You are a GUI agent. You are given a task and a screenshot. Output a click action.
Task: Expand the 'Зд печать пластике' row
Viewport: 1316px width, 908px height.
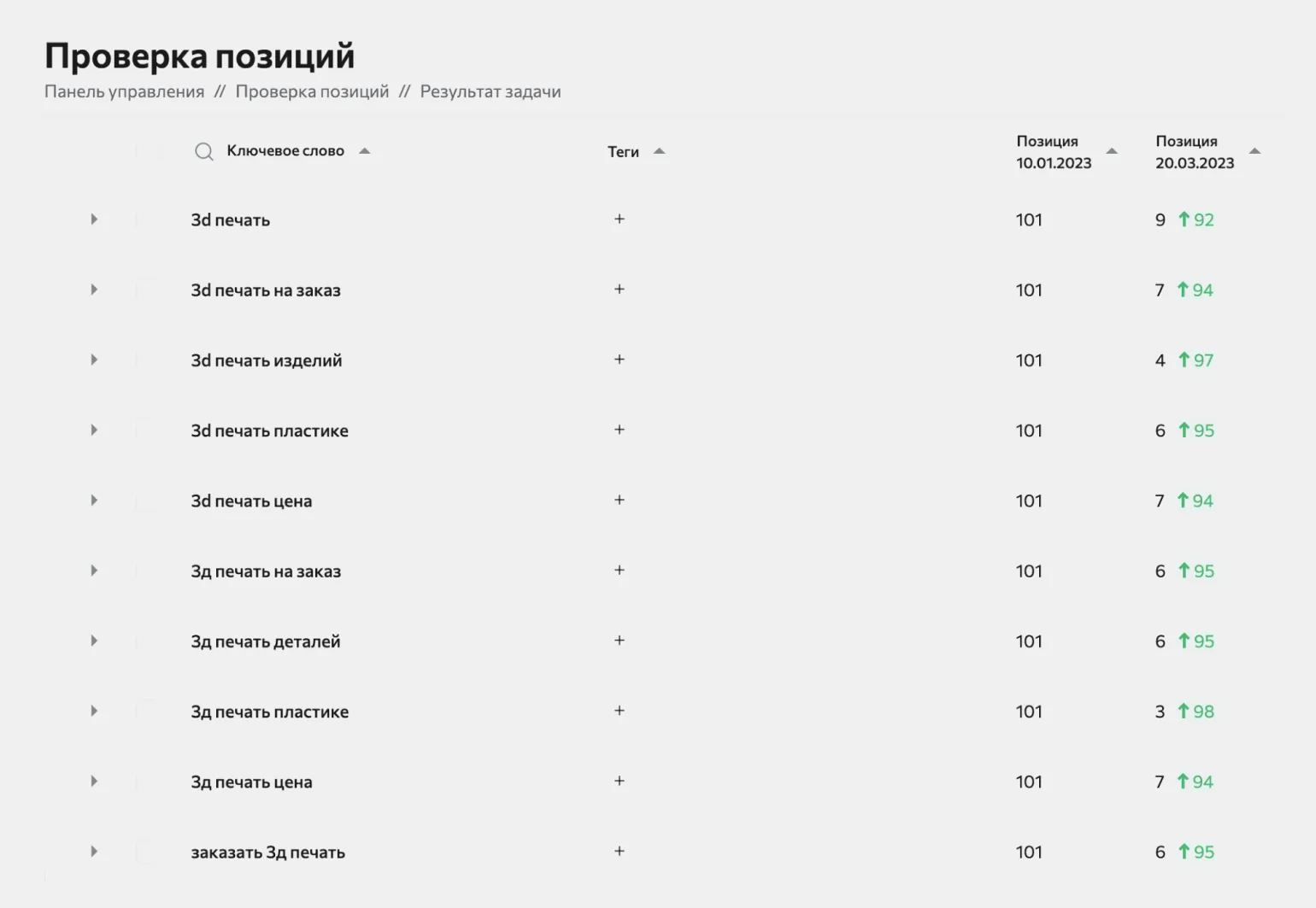click(x=94, y=711)
